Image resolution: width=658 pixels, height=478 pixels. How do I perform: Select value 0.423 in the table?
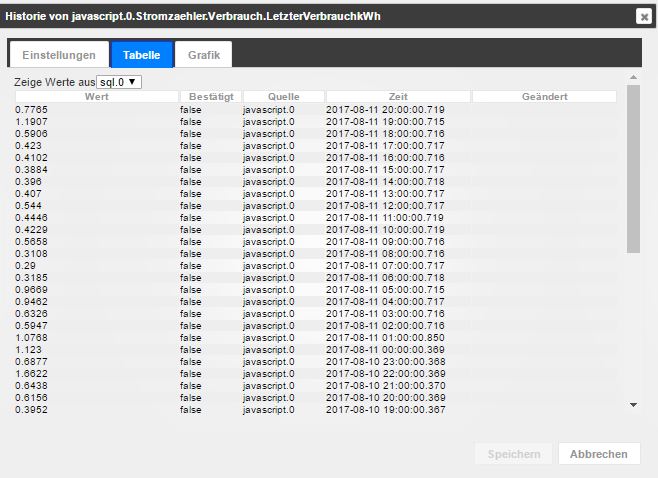pos(29,146)
